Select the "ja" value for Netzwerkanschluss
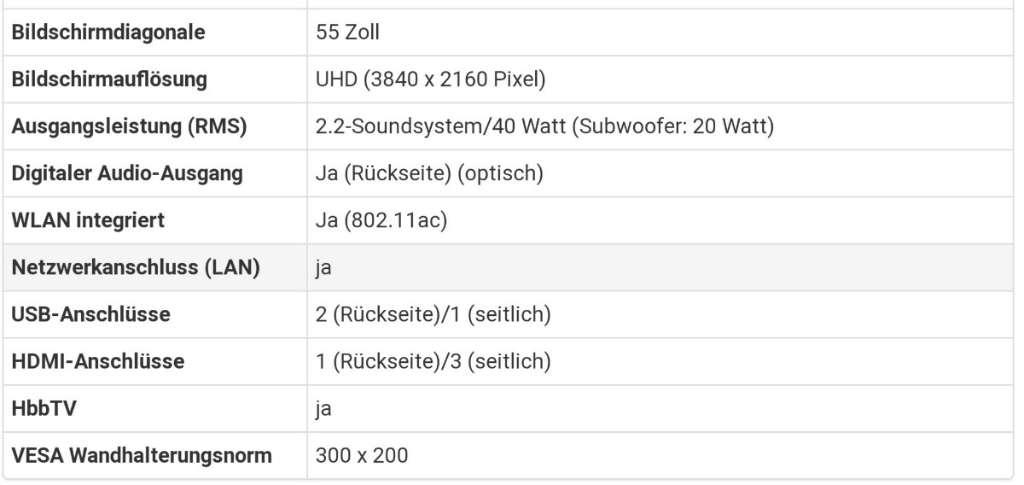Image resolution: width=1024 pixels, height=485 pixels. point(324,268)
